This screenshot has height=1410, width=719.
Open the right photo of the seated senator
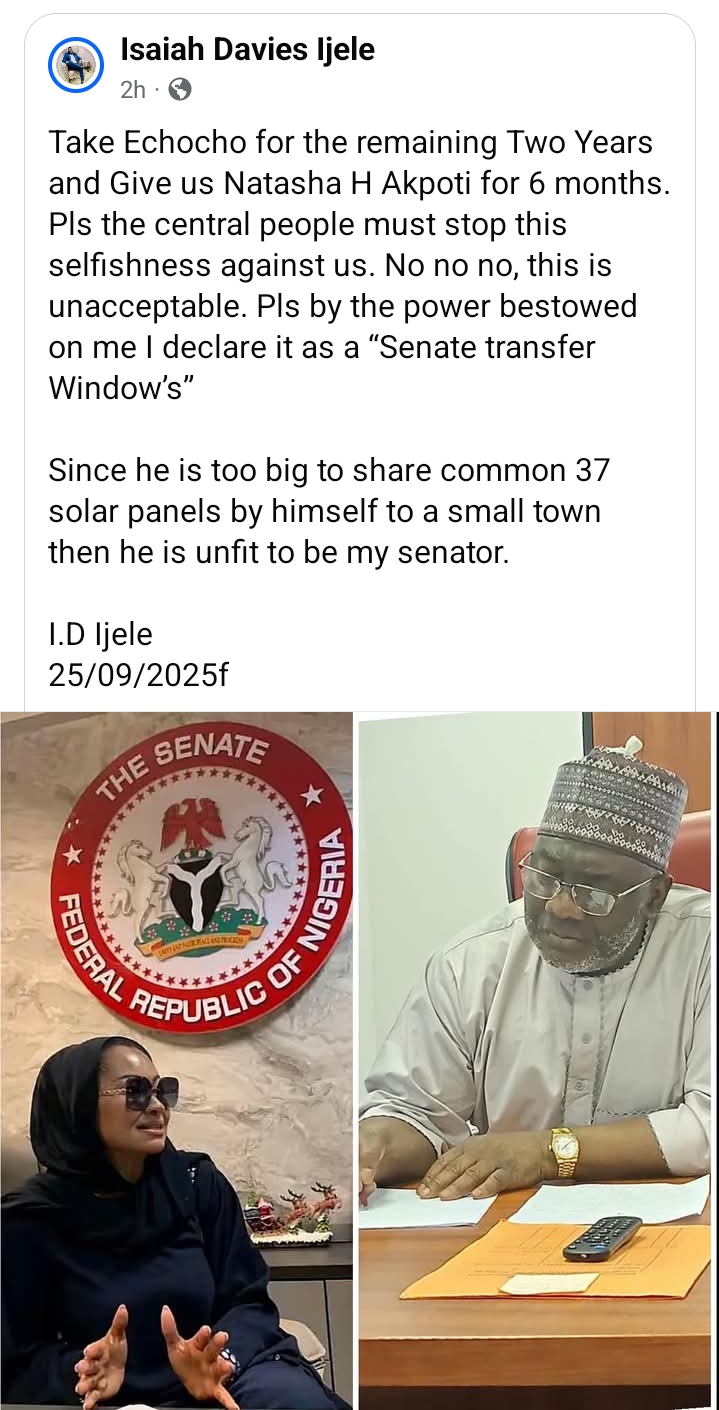pos(535,1000)
